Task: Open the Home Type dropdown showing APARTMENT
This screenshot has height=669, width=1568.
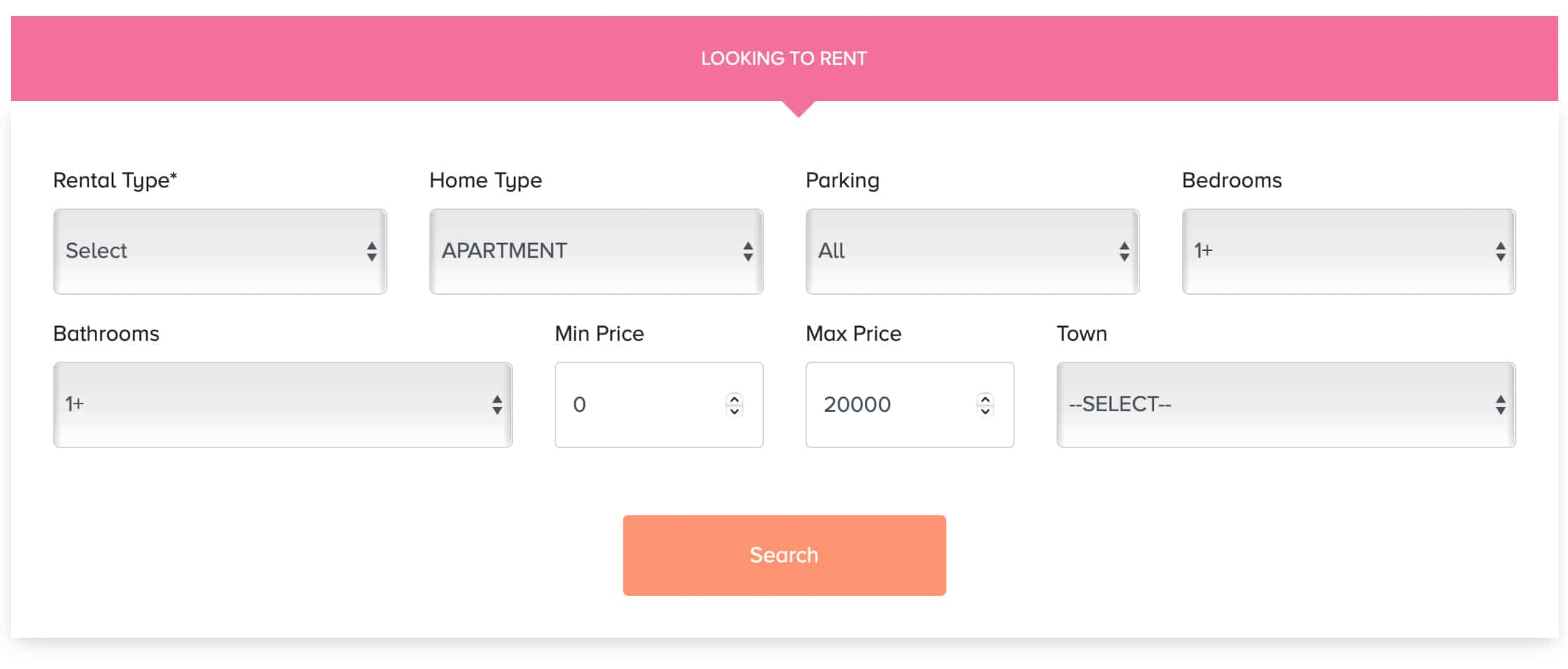Action: 597,252
